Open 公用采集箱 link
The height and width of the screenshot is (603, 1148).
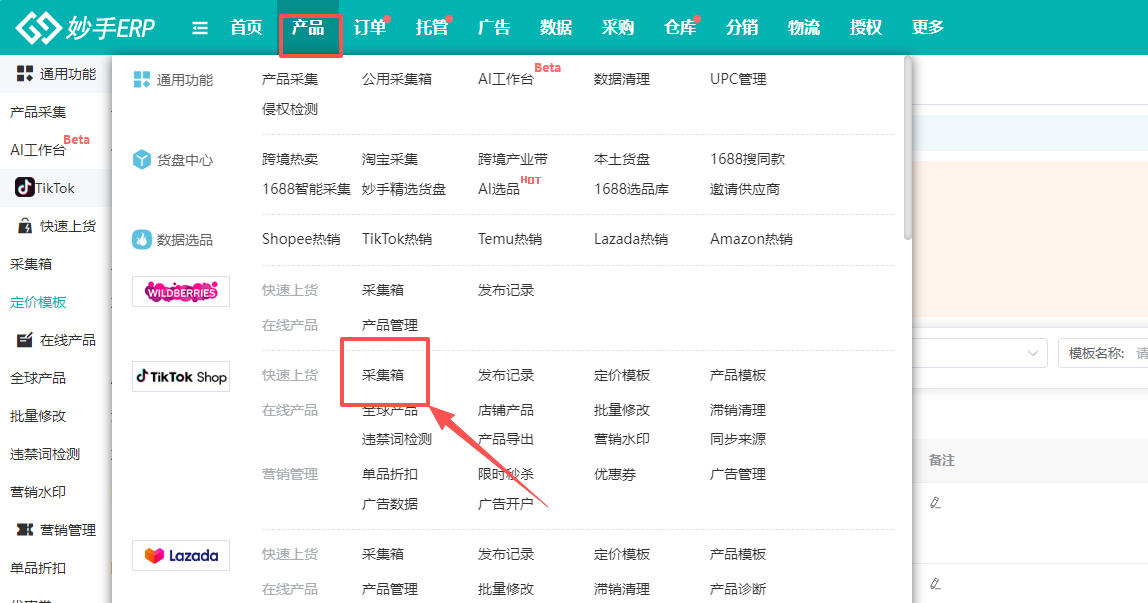(397, 79)
